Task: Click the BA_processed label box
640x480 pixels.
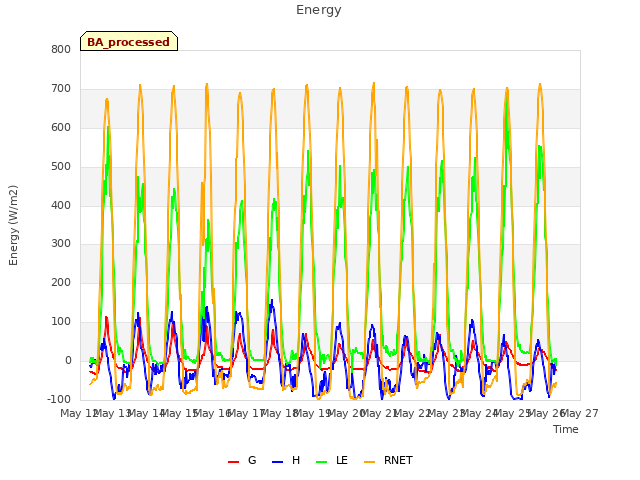Action: click(x=129, y=41)
